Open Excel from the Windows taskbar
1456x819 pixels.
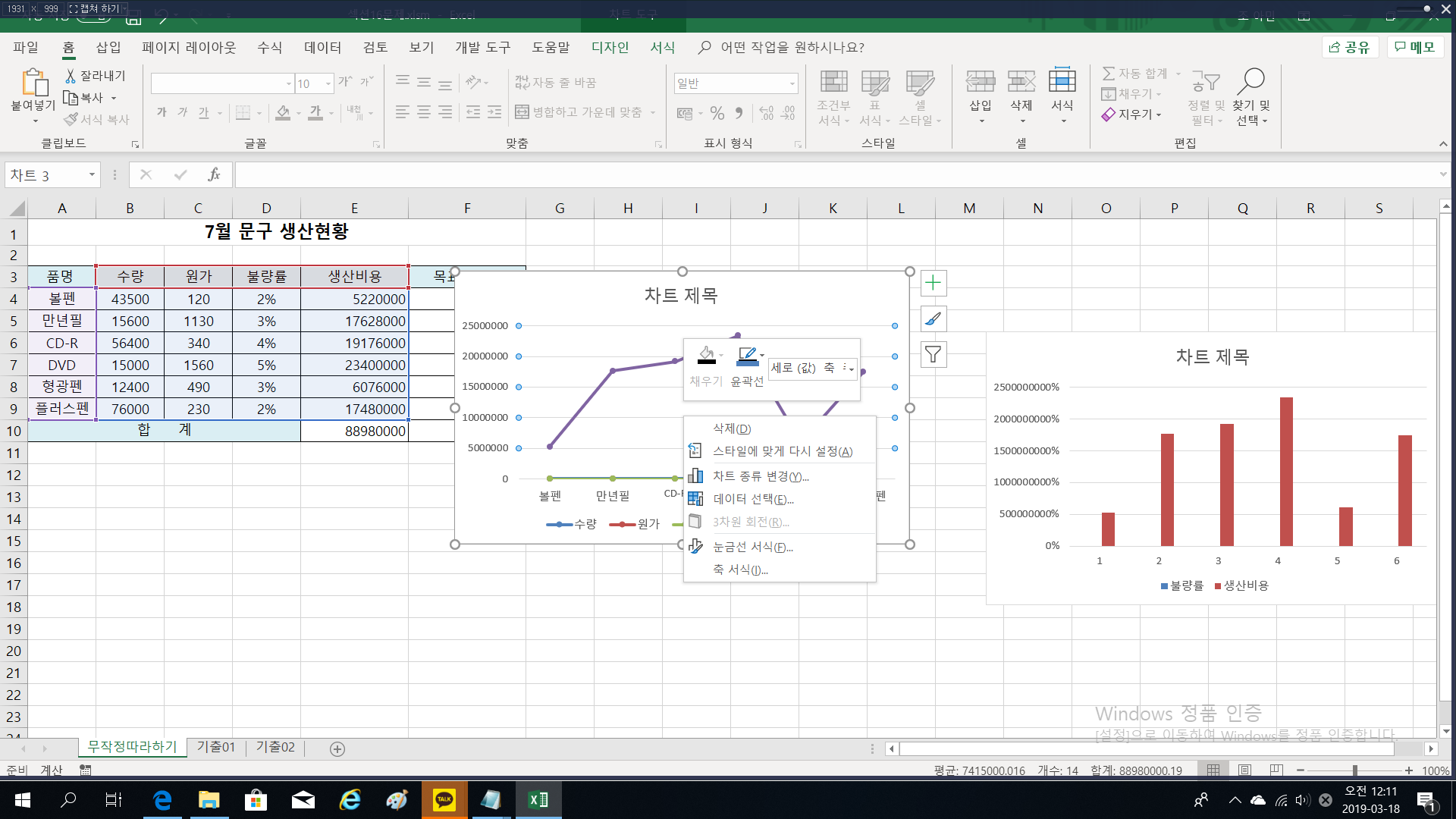[x=538, y=800]
